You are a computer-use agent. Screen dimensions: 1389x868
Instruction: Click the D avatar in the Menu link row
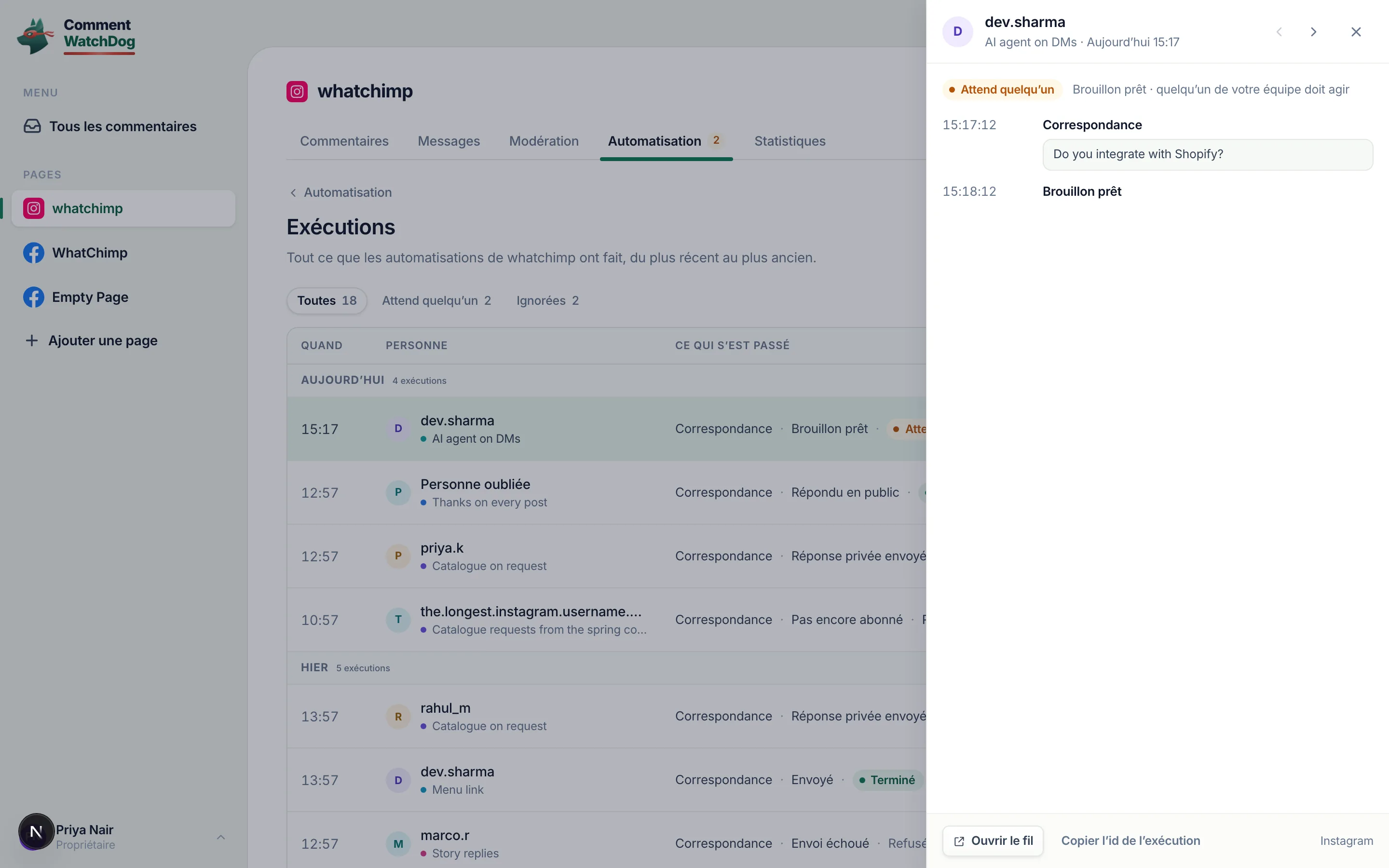click(x=398, y=780)
